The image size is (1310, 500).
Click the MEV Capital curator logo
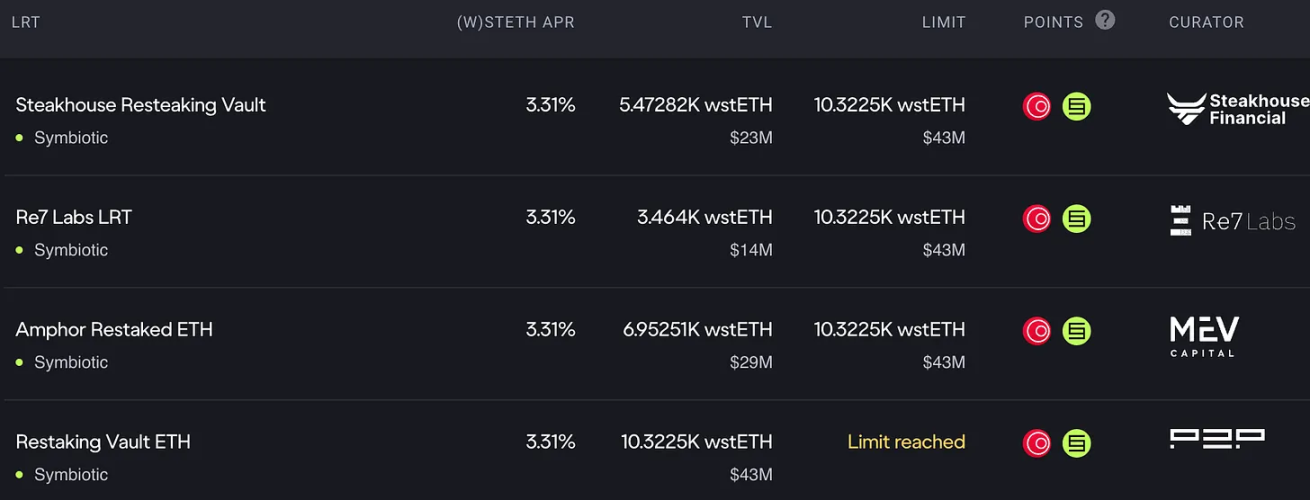click(x=1204, y=336)
